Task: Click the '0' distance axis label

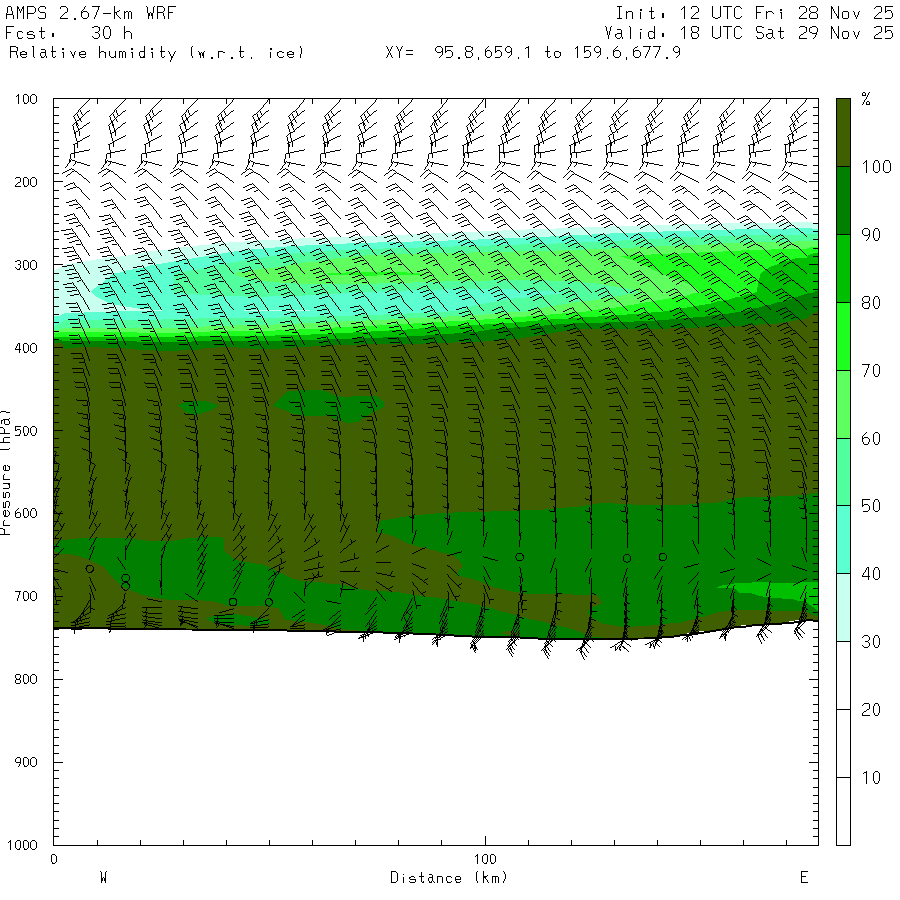Action: [x=54, y=859]
